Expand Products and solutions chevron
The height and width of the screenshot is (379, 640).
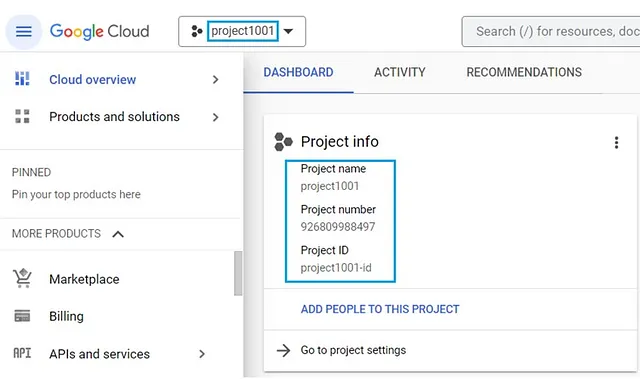coord(216,117)
